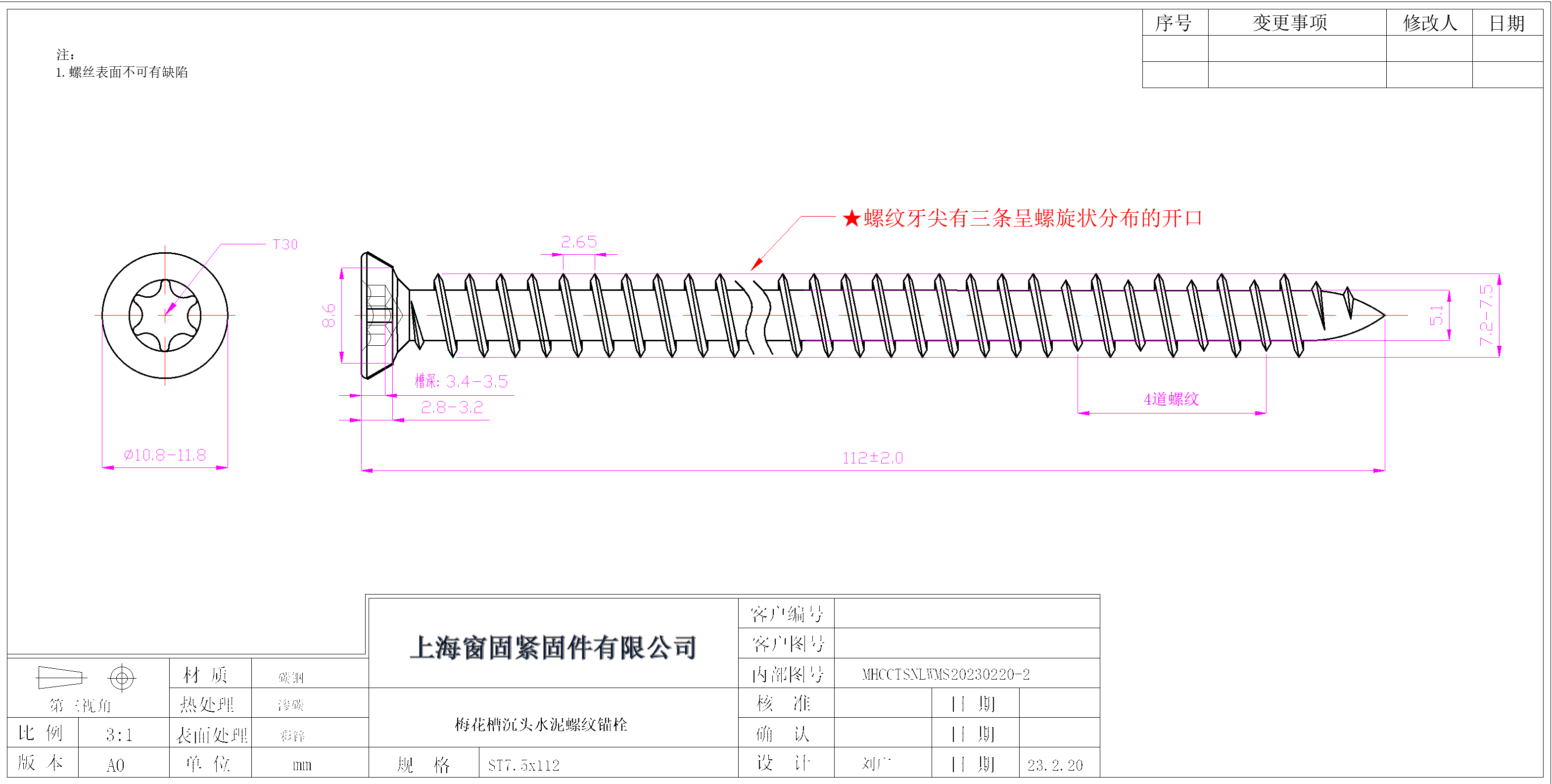Click the company name 上海窗固紧固件有限公司
The width and height of the screenshot is (1552, 784).
[553, 648]
